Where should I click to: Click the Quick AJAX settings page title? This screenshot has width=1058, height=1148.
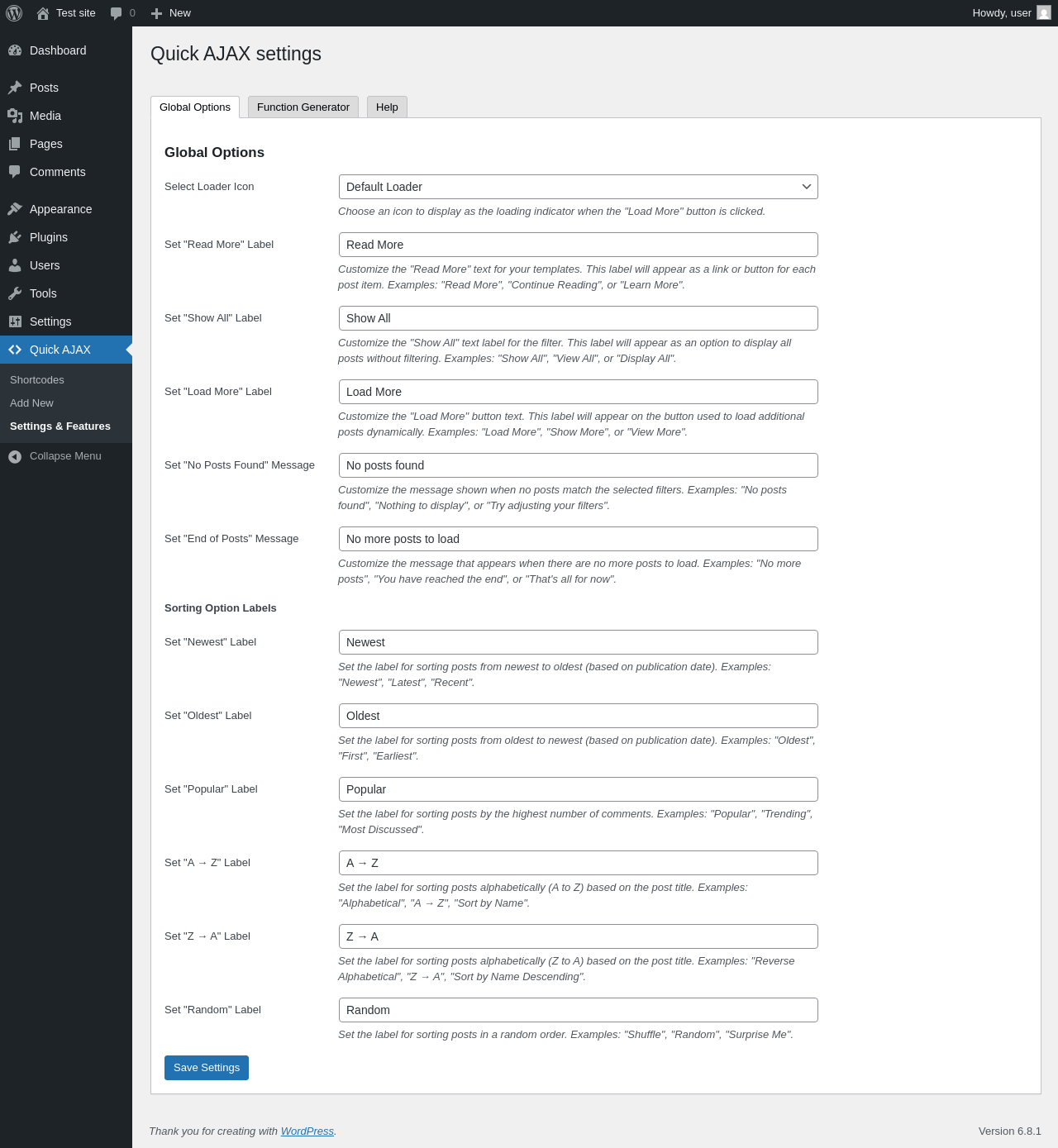pyautogui.click(x=236, y=54)
